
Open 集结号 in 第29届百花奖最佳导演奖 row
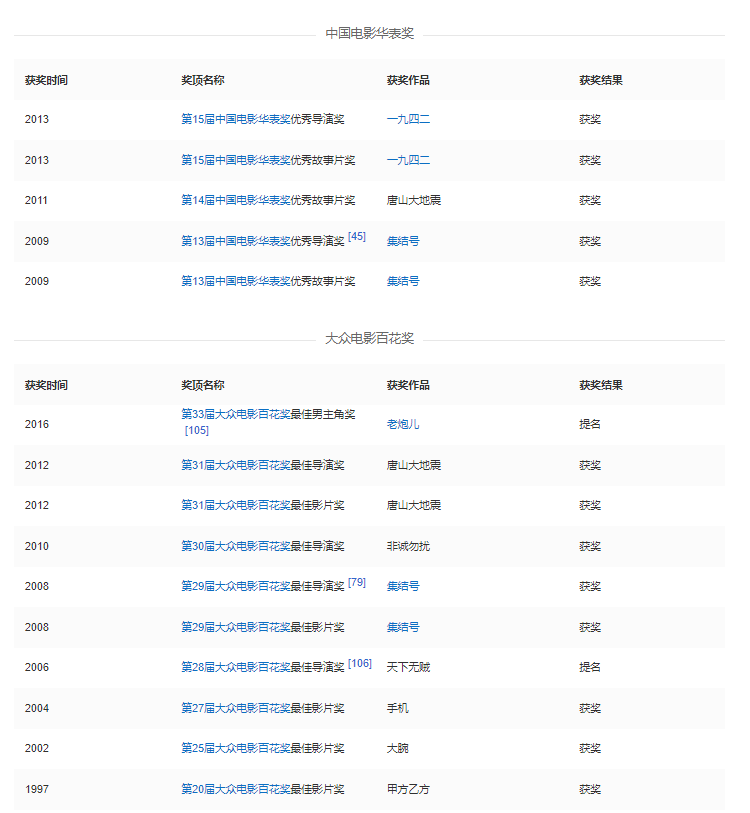403,586
